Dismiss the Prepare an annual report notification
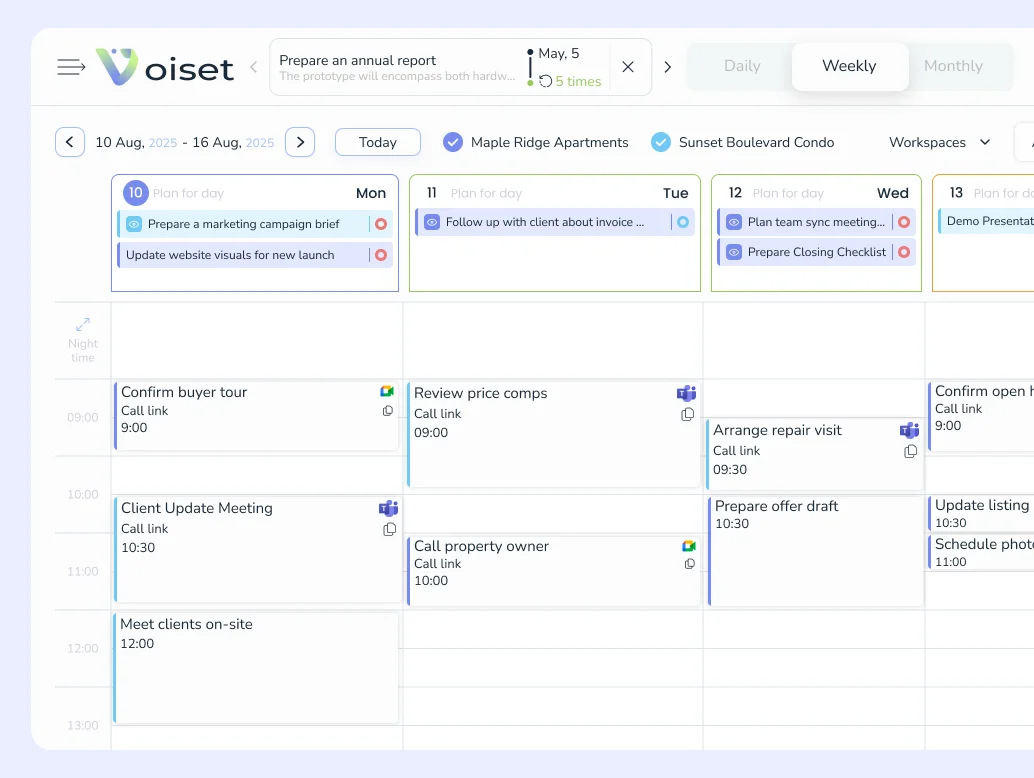 coord(628,67)
